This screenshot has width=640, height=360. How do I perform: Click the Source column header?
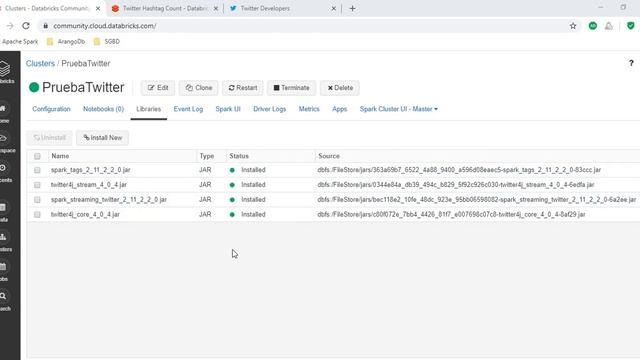329,156
